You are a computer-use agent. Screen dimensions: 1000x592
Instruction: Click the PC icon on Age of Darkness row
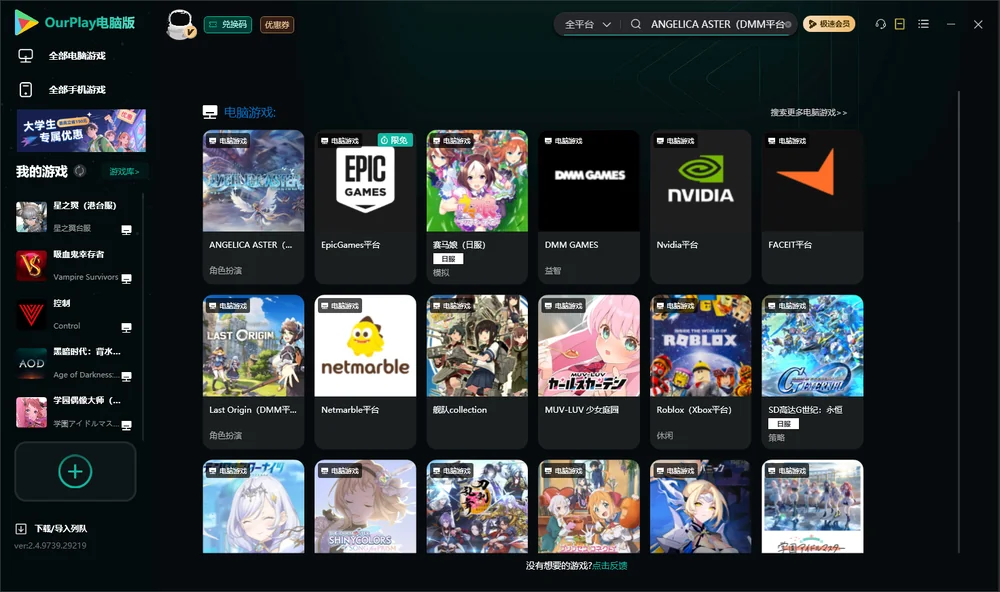[x=126, y=376]
